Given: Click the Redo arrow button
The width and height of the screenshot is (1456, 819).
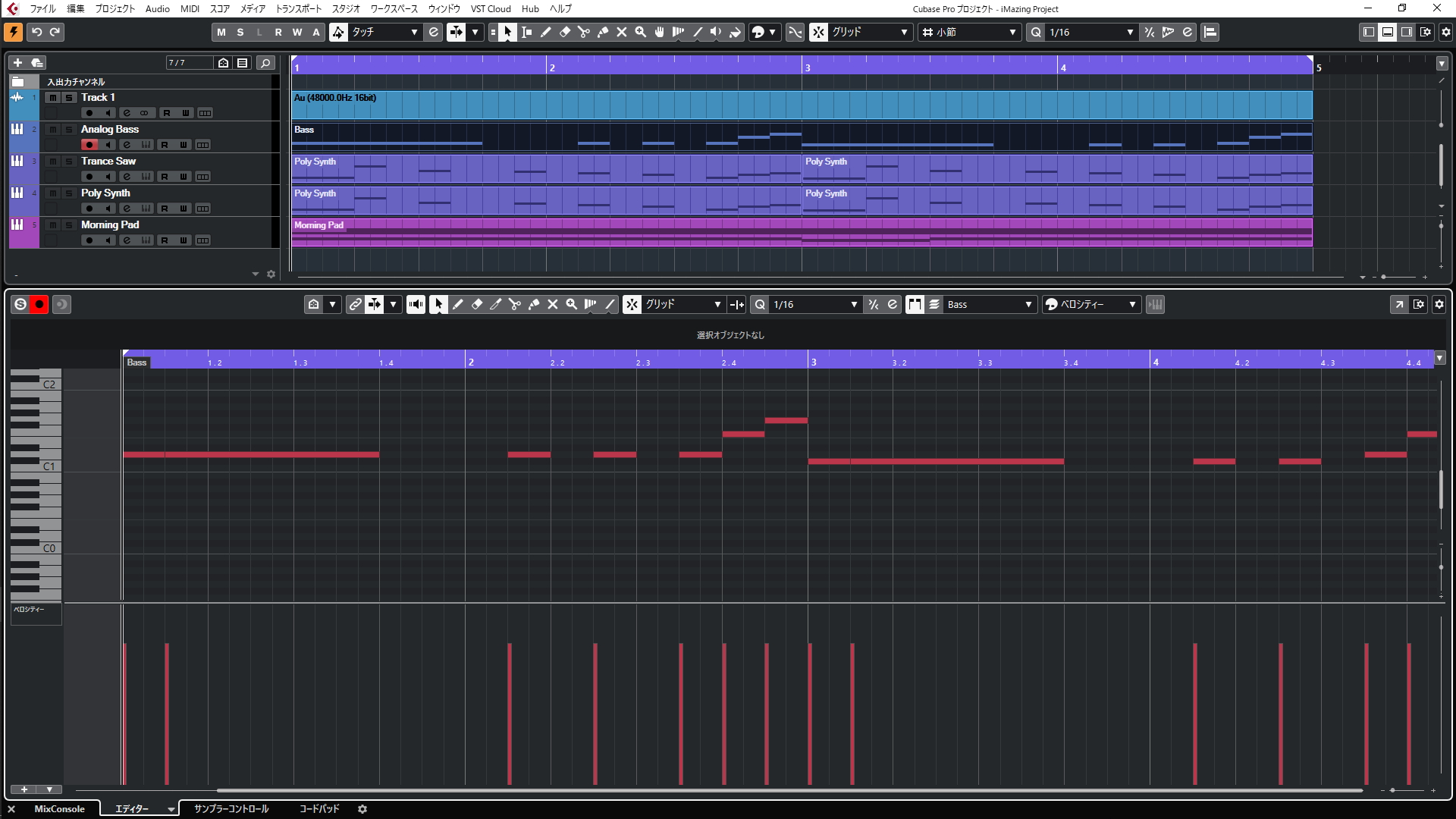Looking at the screenshot, I should pos(55,32).
